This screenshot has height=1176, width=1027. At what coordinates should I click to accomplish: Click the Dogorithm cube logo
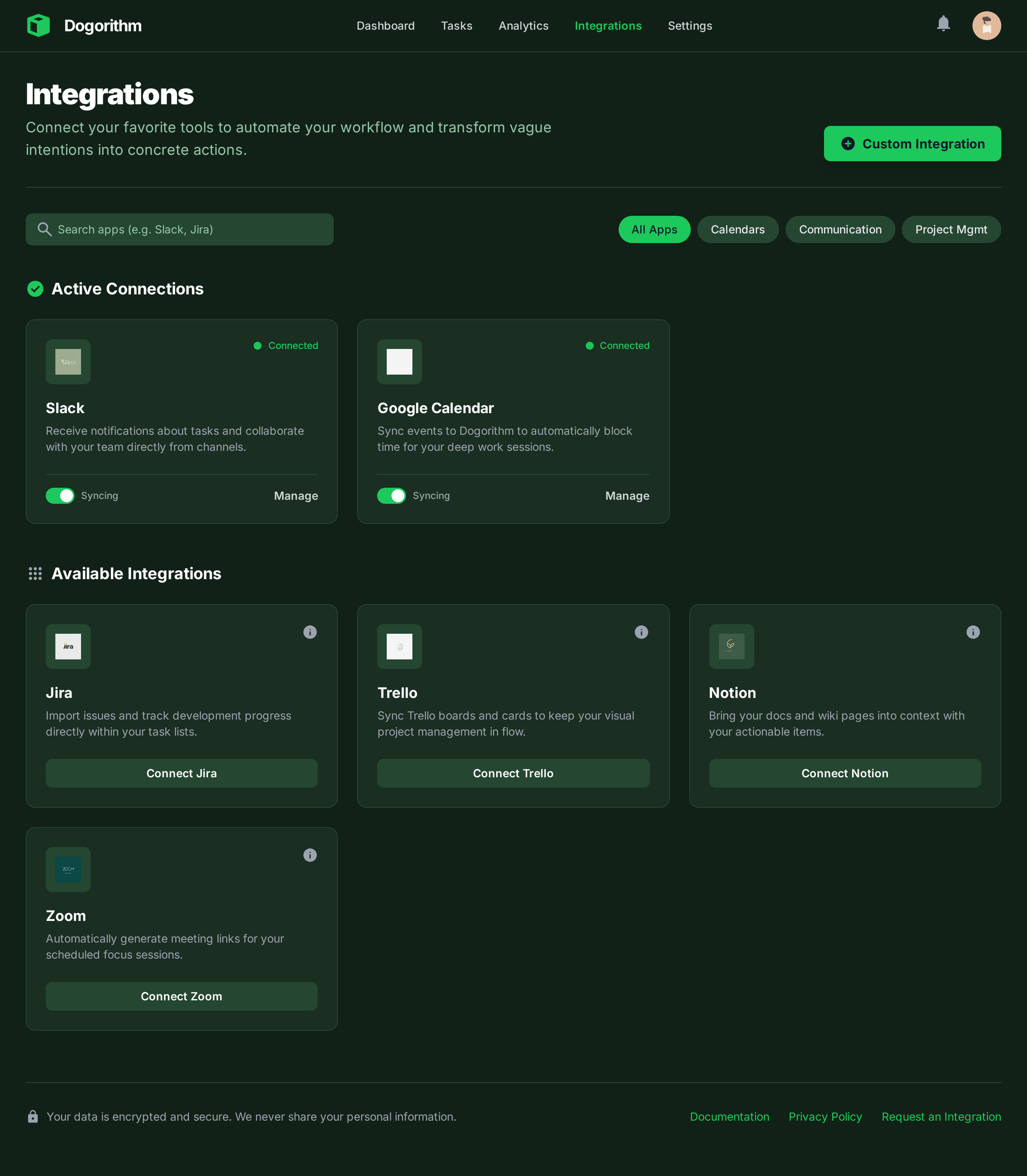(39, 26)
